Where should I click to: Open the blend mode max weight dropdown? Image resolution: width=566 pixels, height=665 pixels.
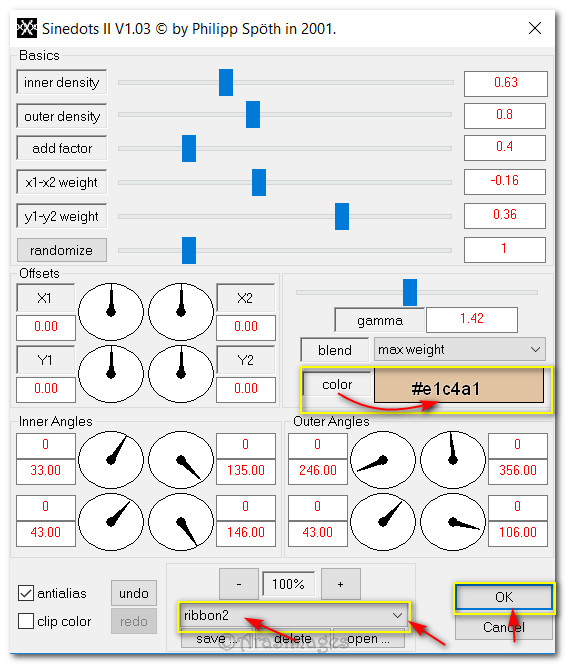[x=460, y=349]
